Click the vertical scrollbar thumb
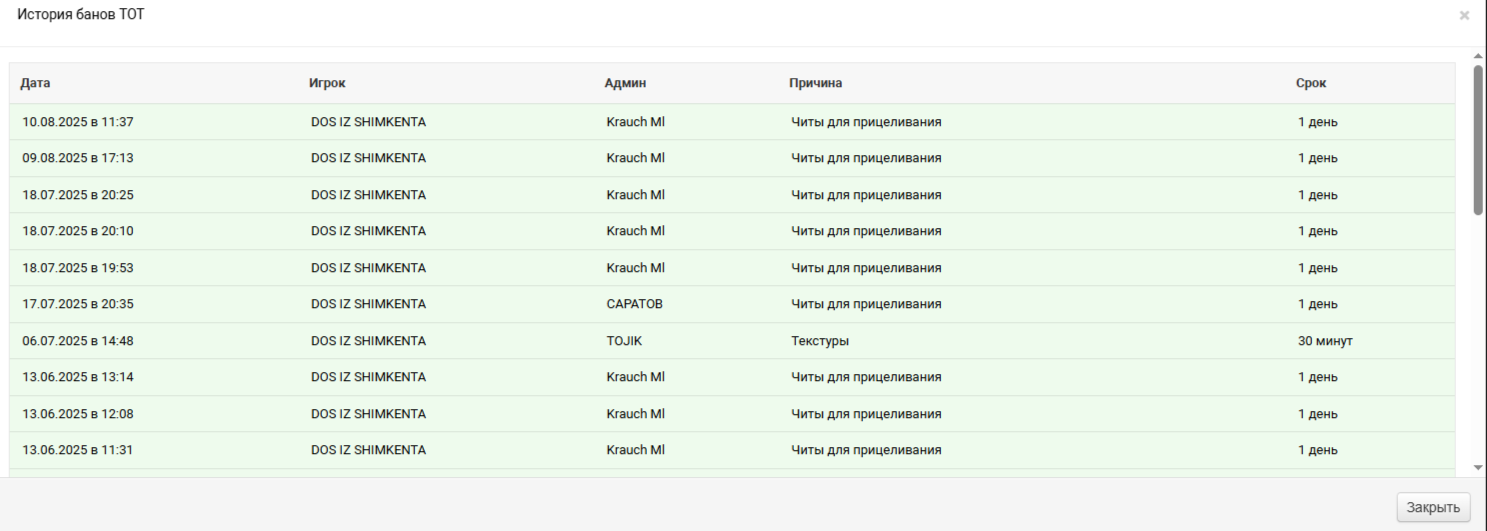The width and height of the screenshot is (1487, 531). (1478, 140)
